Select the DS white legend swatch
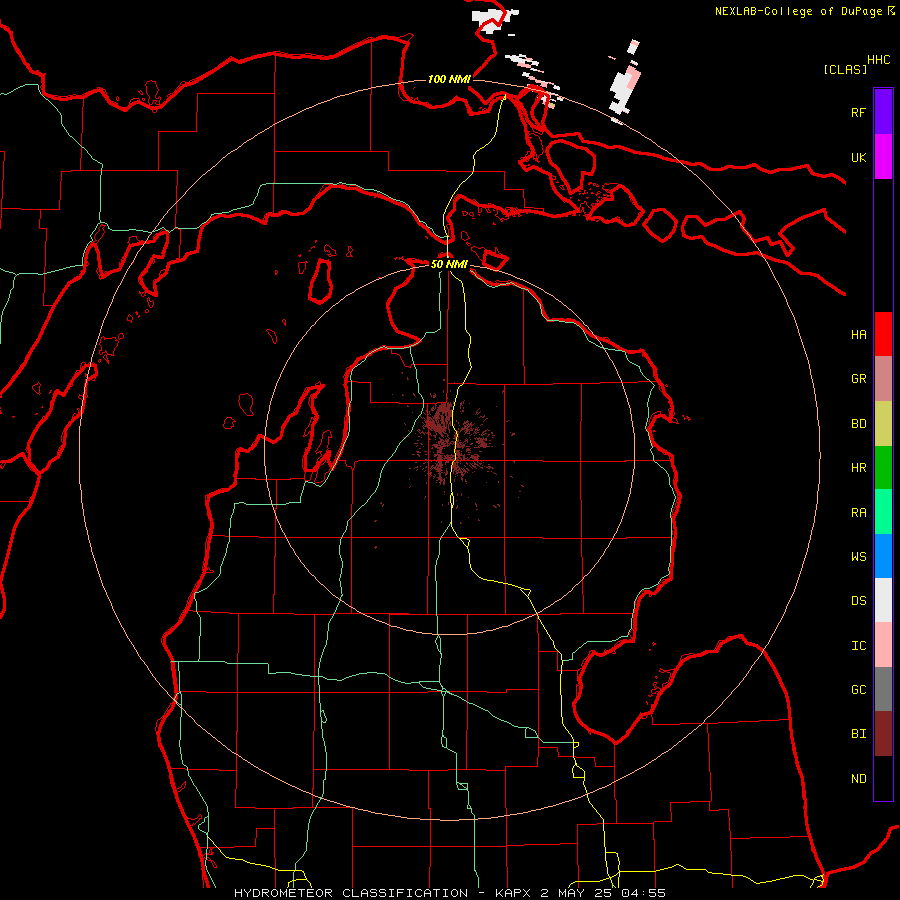 coord(883,600)
